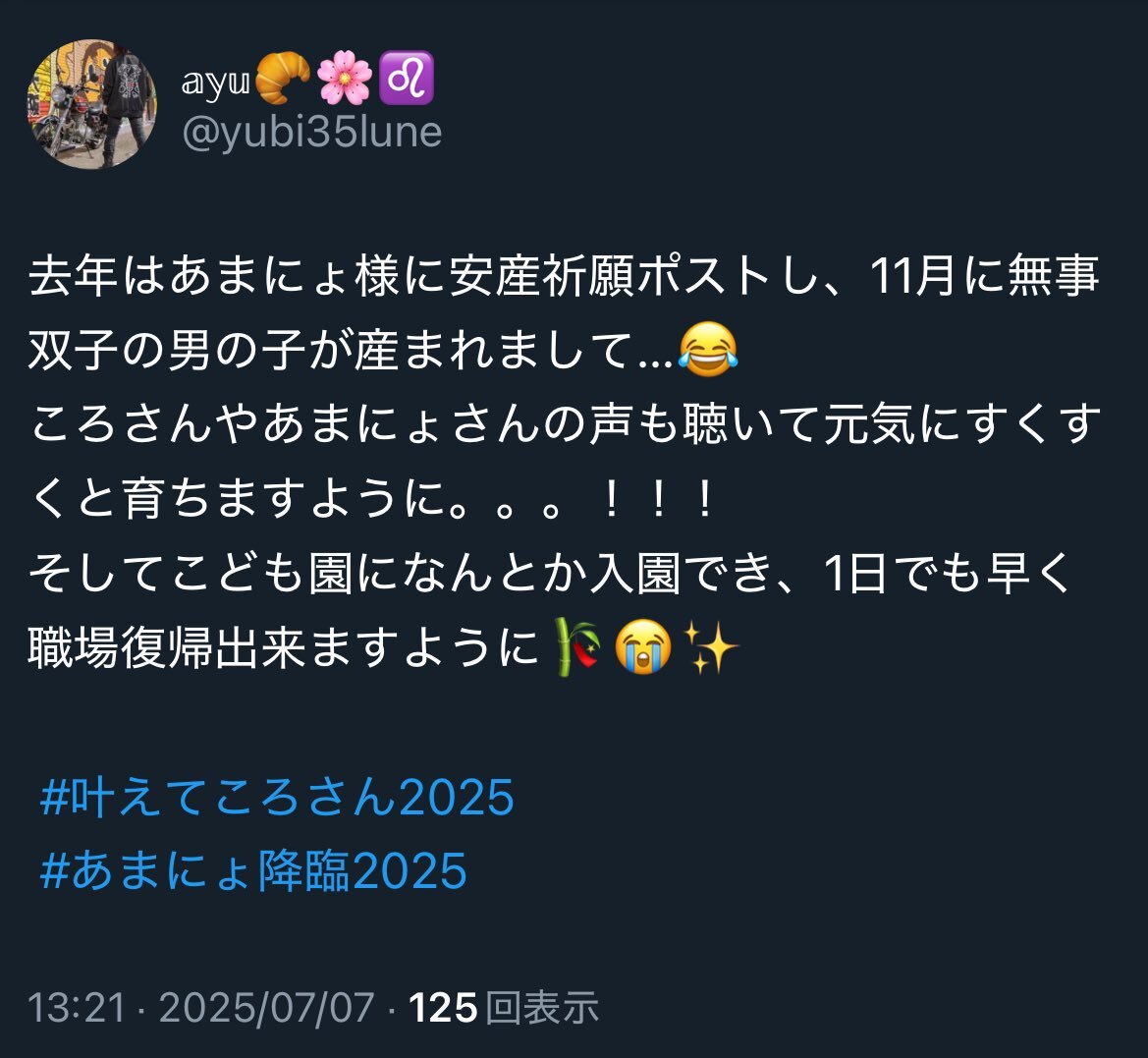1148x1058 pixels.
Task: Click the tanabata bamboo tree emoji
Action: pos(577,646)
